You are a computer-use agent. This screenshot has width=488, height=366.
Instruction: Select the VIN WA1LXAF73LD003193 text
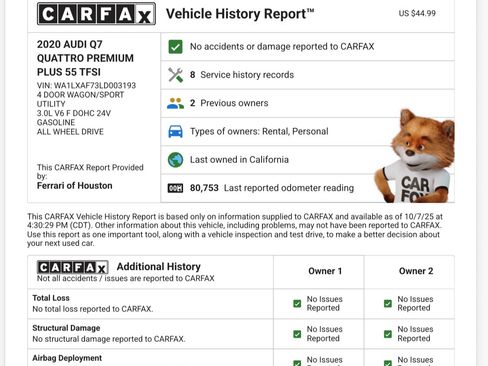[x=86, y=85]
